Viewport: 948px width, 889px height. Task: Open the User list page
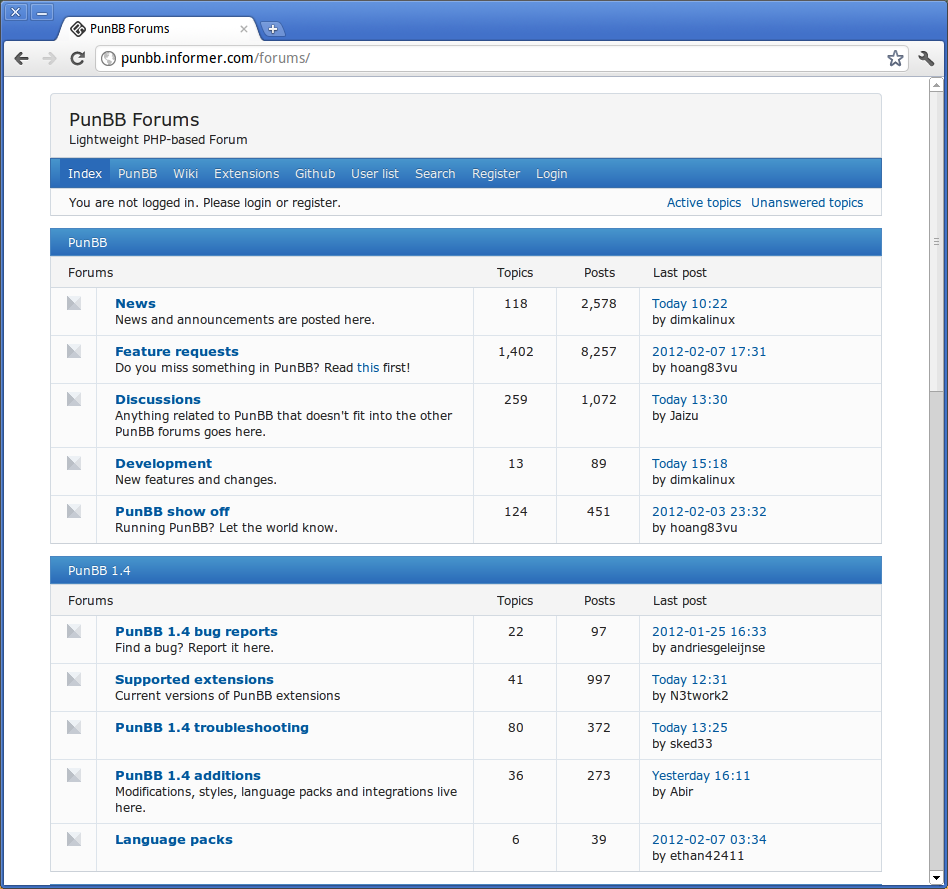pyautogui.click(x=375, y=174)
